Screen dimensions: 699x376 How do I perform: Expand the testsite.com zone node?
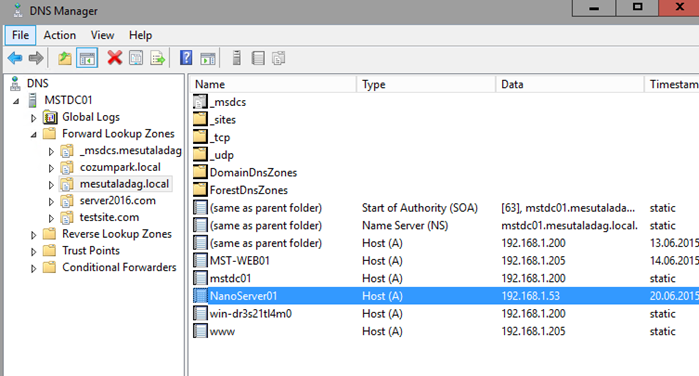[x=51, y=219]
